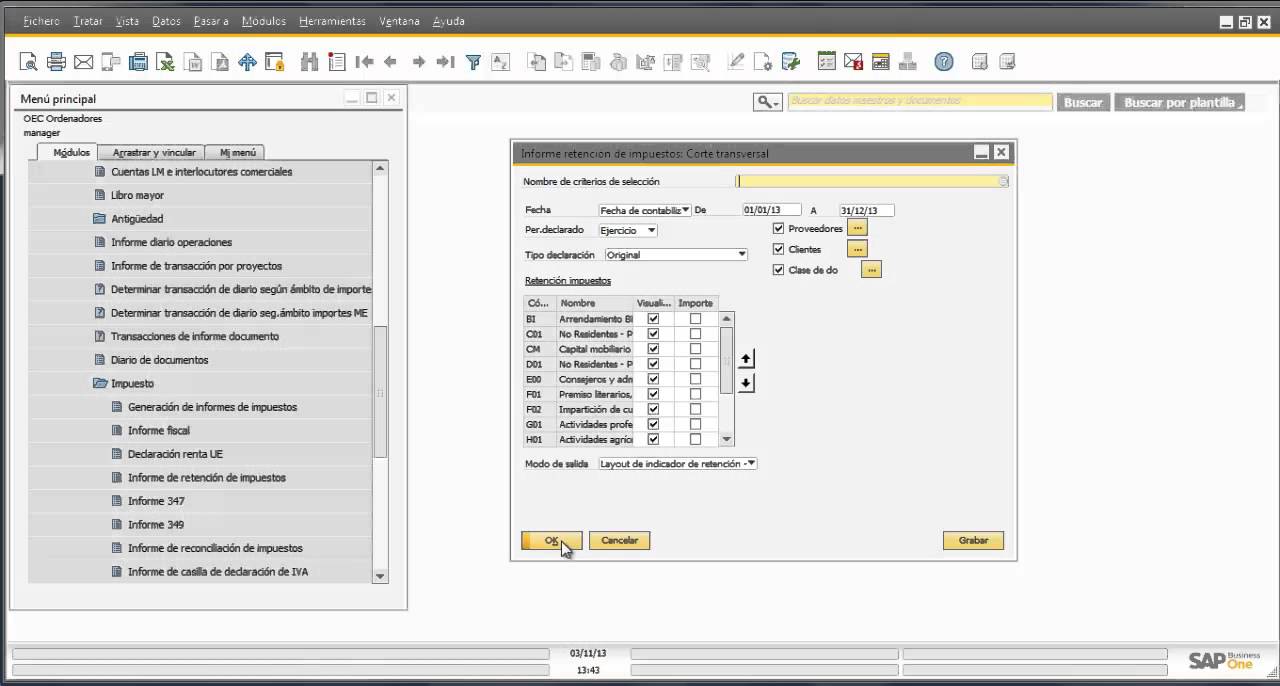Export to Word toolbar icon
This screenshot has height=686, width=1280.
tap(193, 62)
